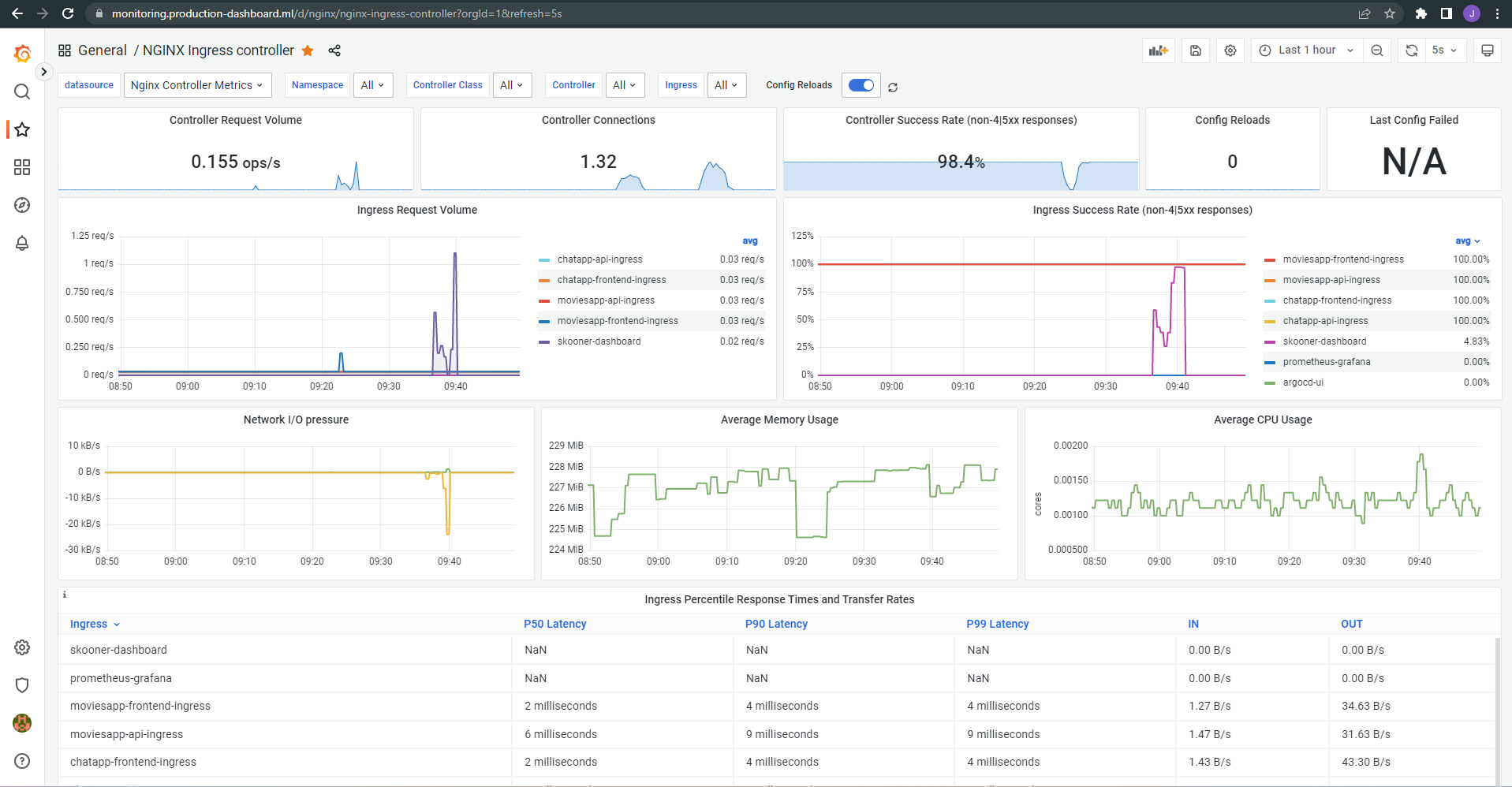This screenshot has height=787, width=1512.
Task: Open the Last 1 hour time range picker
Action: [x=1306, y=50]
